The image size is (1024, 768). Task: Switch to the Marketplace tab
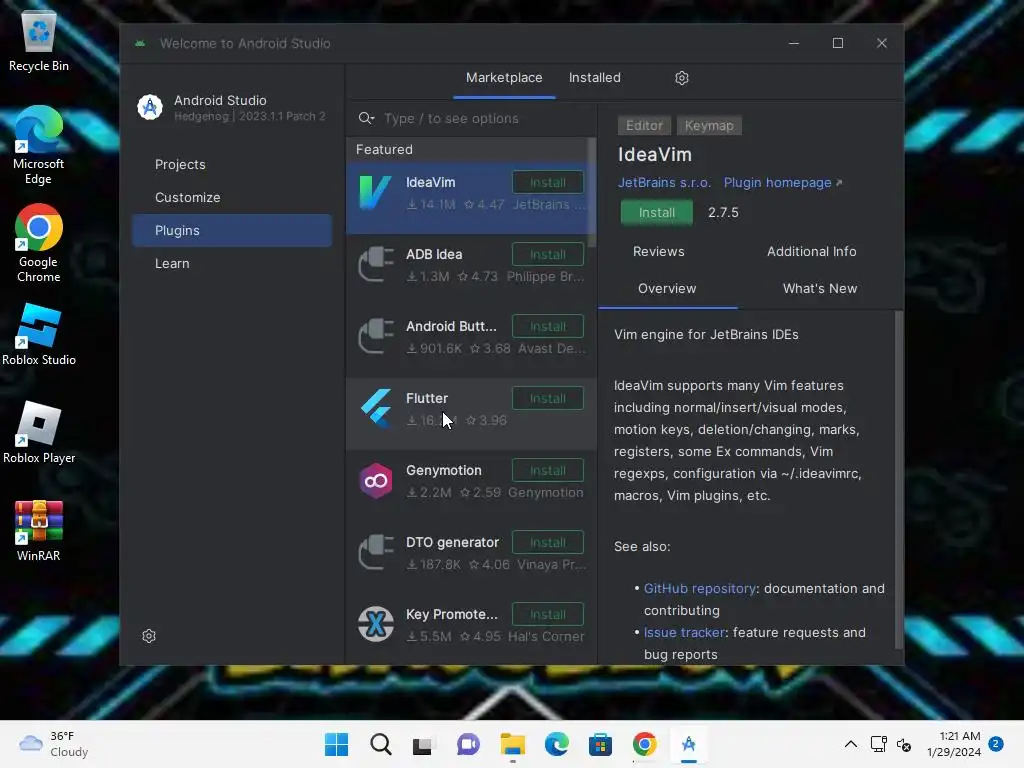(x=504, y=78)
